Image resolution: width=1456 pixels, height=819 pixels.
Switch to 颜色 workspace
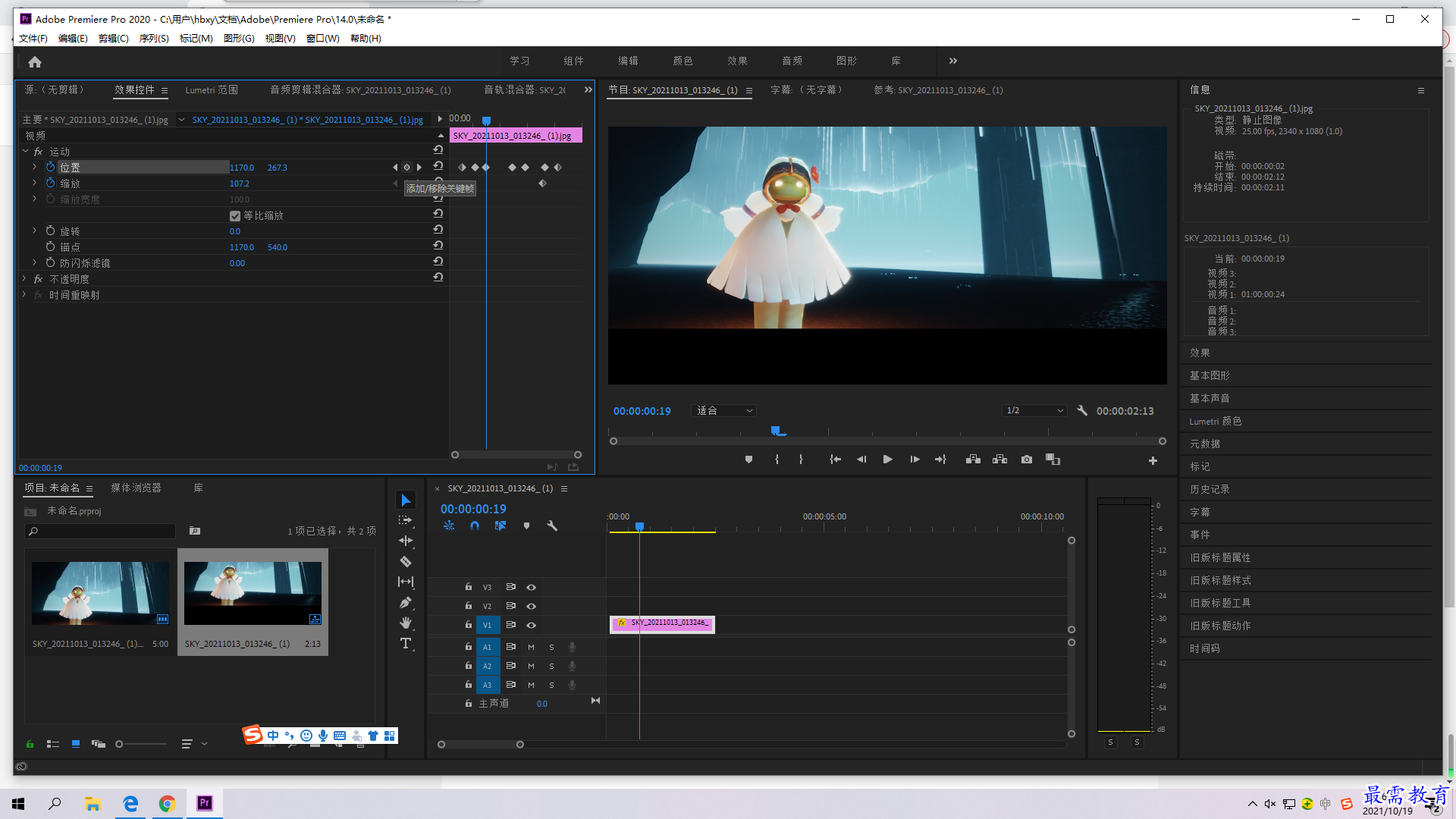coord(682,61)
